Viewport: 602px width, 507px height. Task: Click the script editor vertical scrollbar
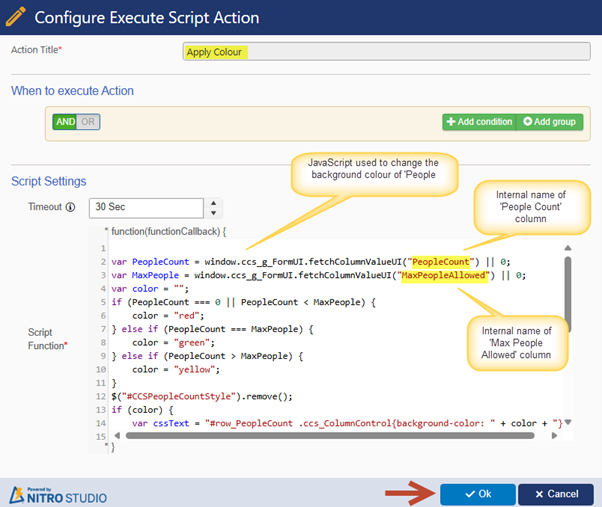pyautogui.click(x=568, y=294)
